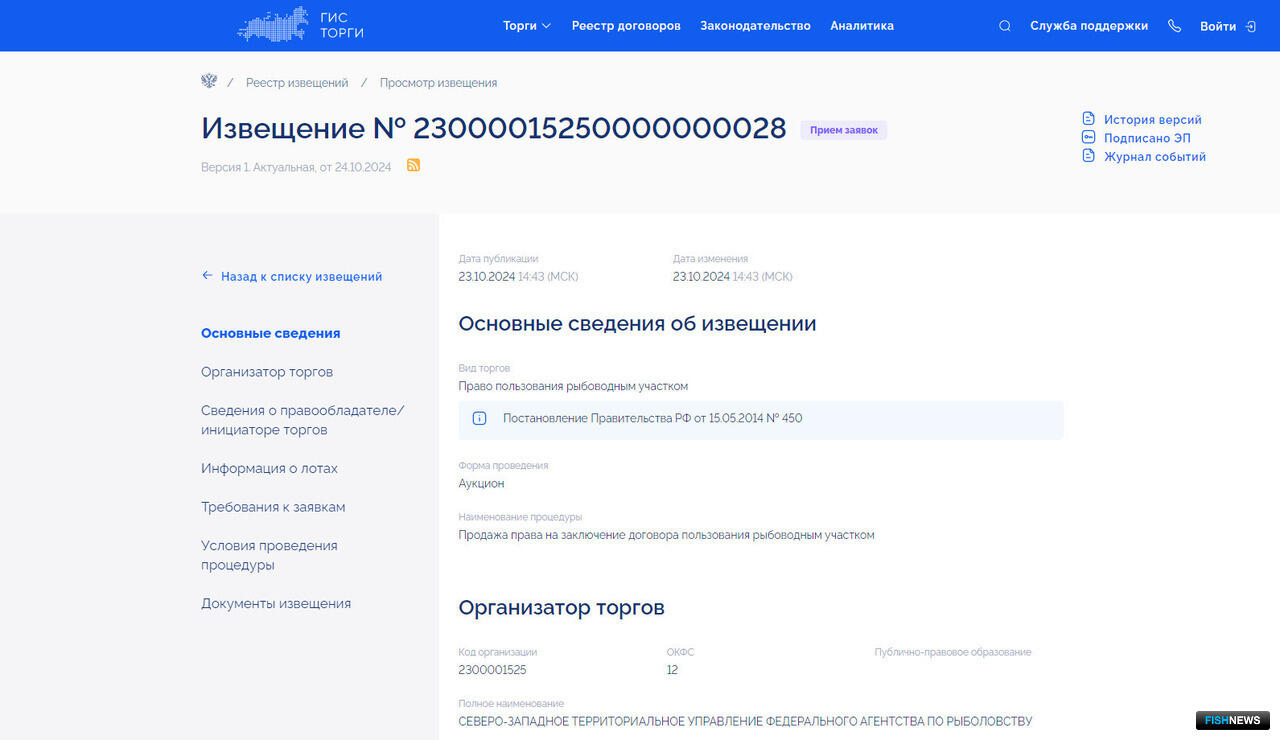Click the Подписано ЭП key icon
1280x740 pixels.
pyautogui.click(x=1089, y=137)
